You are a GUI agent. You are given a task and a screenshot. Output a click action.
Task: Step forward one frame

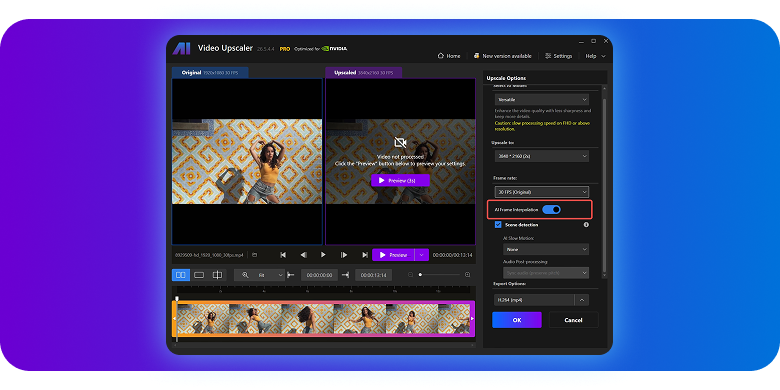coord(344,255)
